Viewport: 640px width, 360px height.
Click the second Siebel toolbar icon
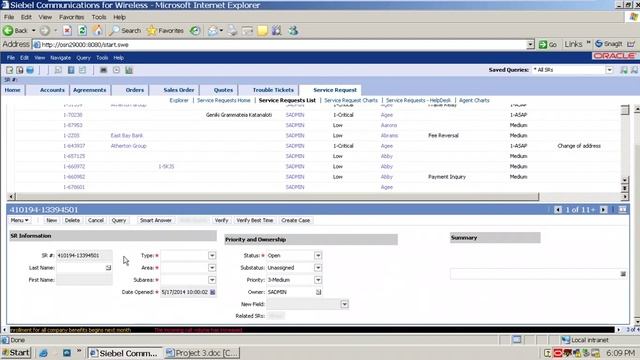pos(20,70)
